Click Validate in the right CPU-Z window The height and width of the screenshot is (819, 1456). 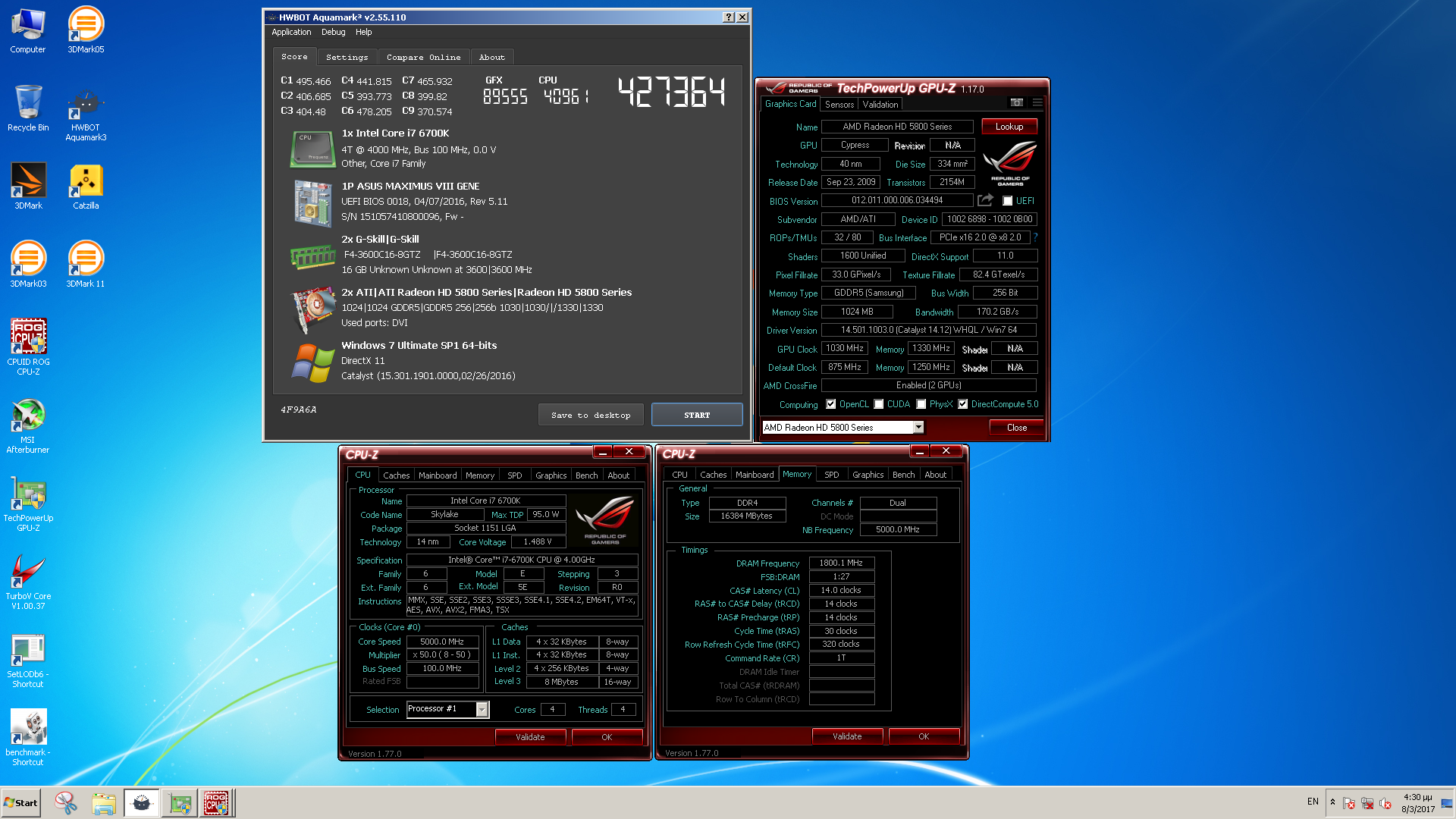pos(846,736)
